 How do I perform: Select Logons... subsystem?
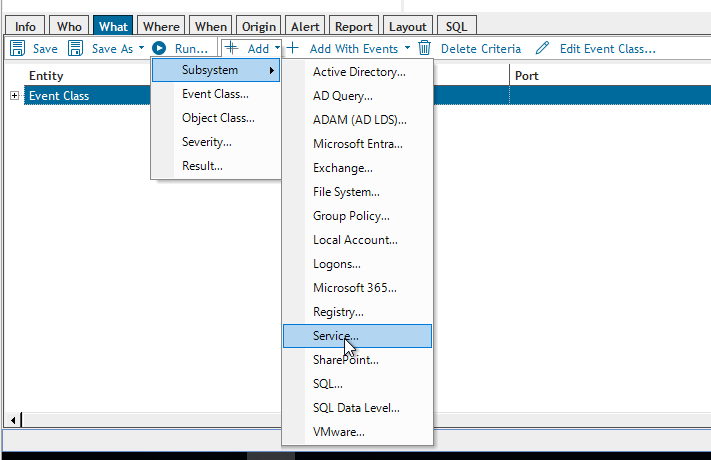[357, 264]
